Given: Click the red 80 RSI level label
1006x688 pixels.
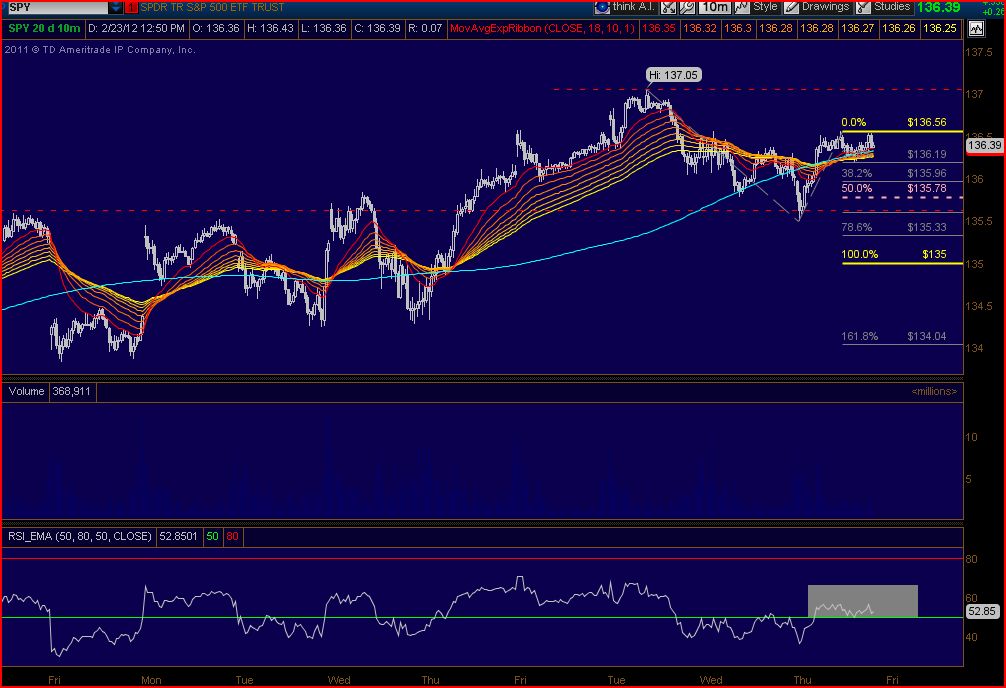Looking at the screenshot, I should click(x=232, y=537).
